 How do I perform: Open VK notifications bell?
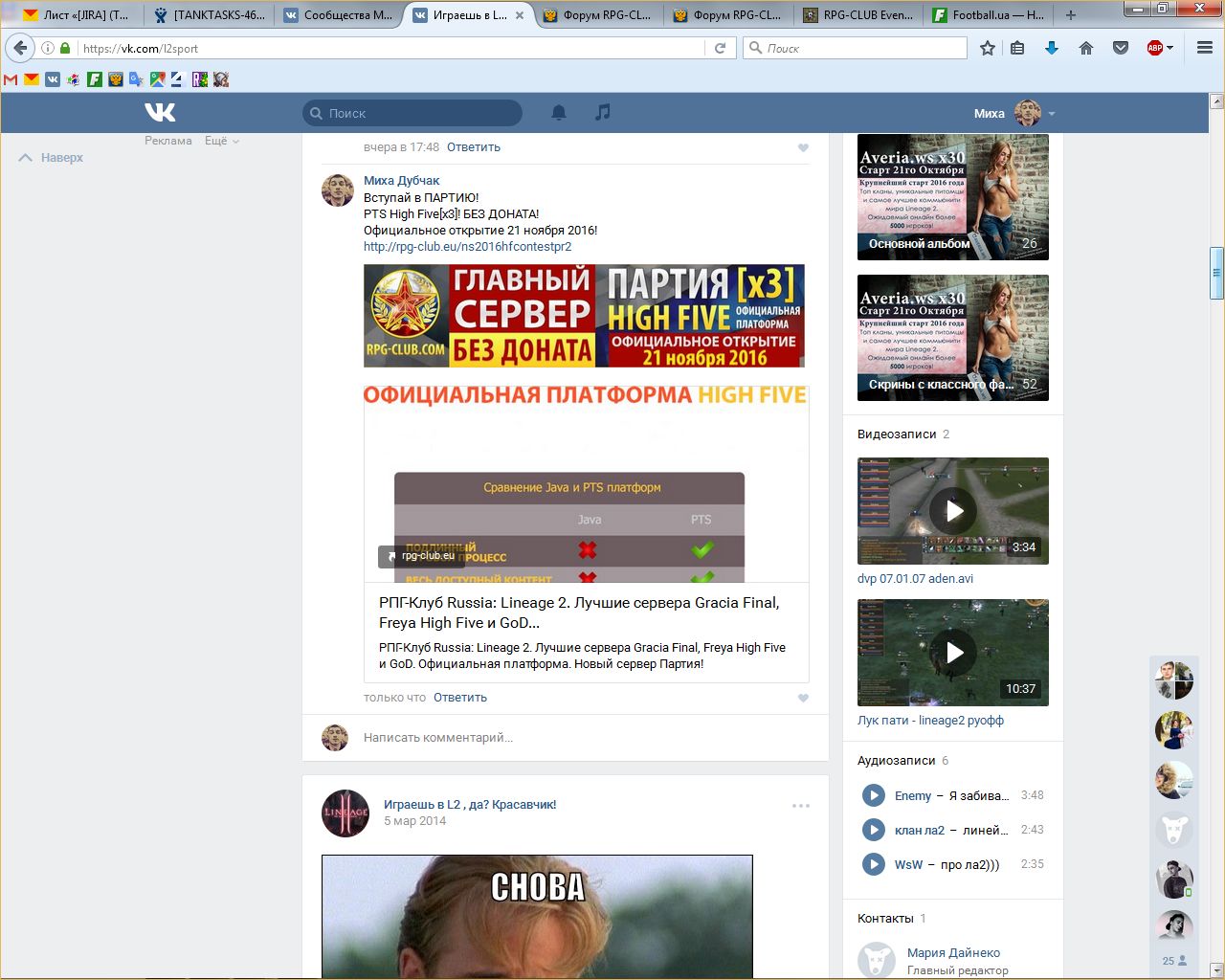click(559, 113)
